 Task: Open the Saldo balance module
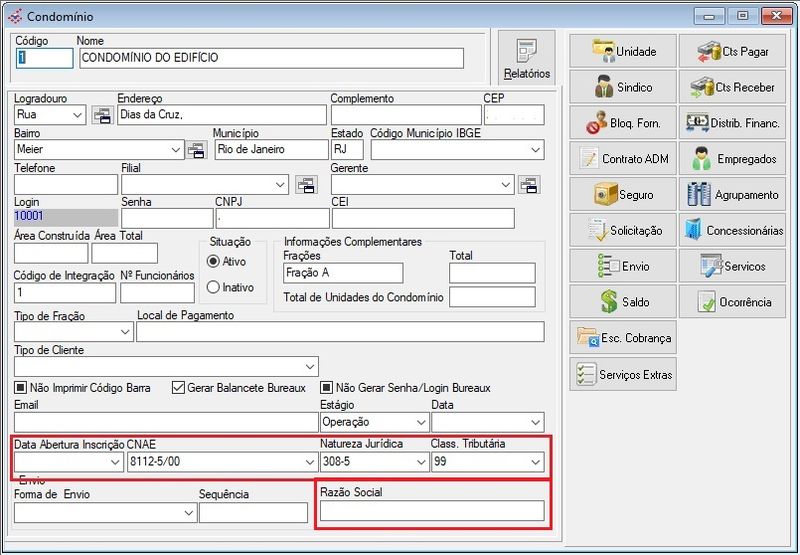[x=623, y=301]
